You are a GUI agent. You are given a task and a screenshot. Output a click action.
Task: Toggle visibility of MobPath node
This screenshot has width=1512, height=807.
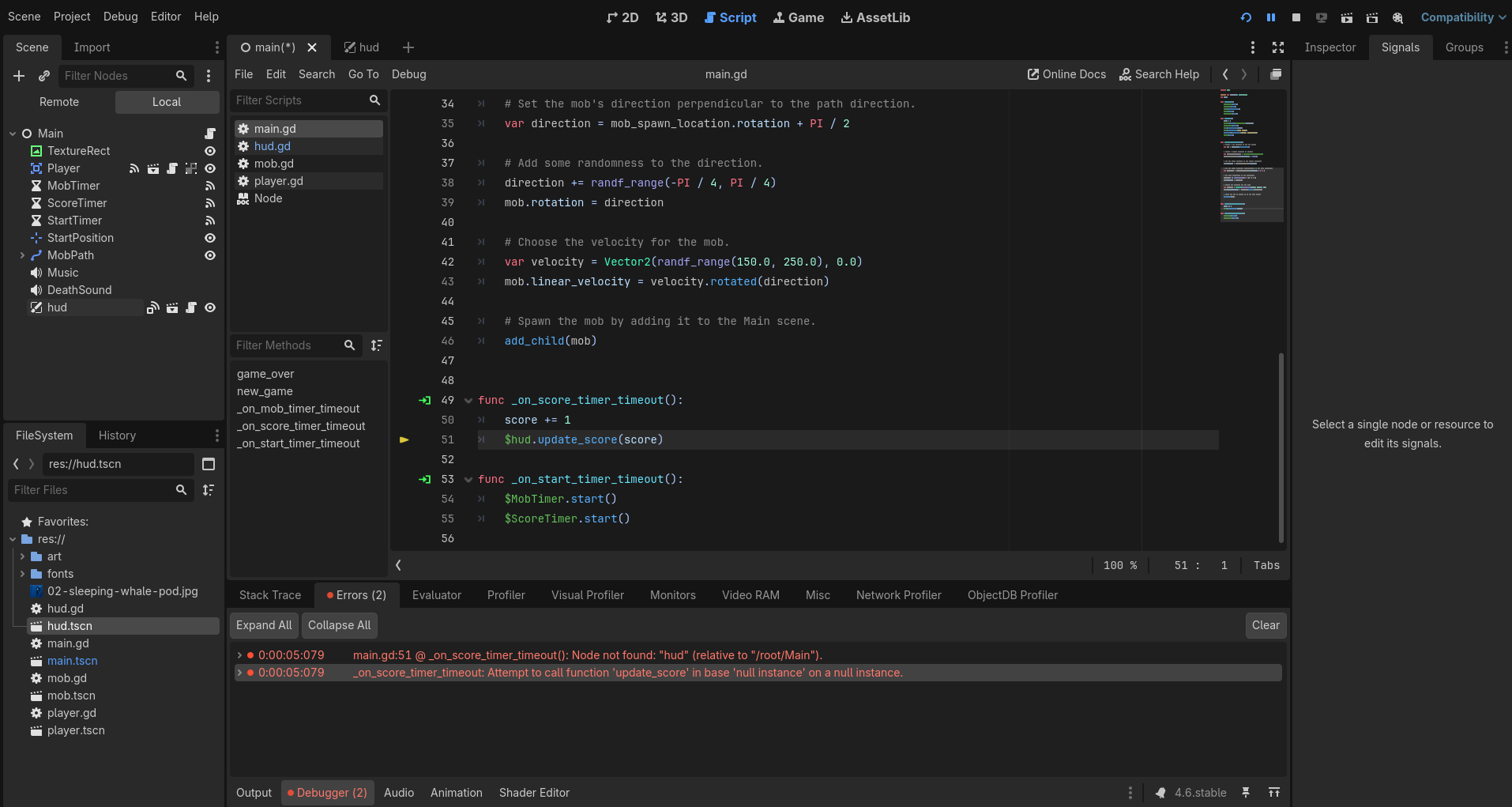coord(210,255)
